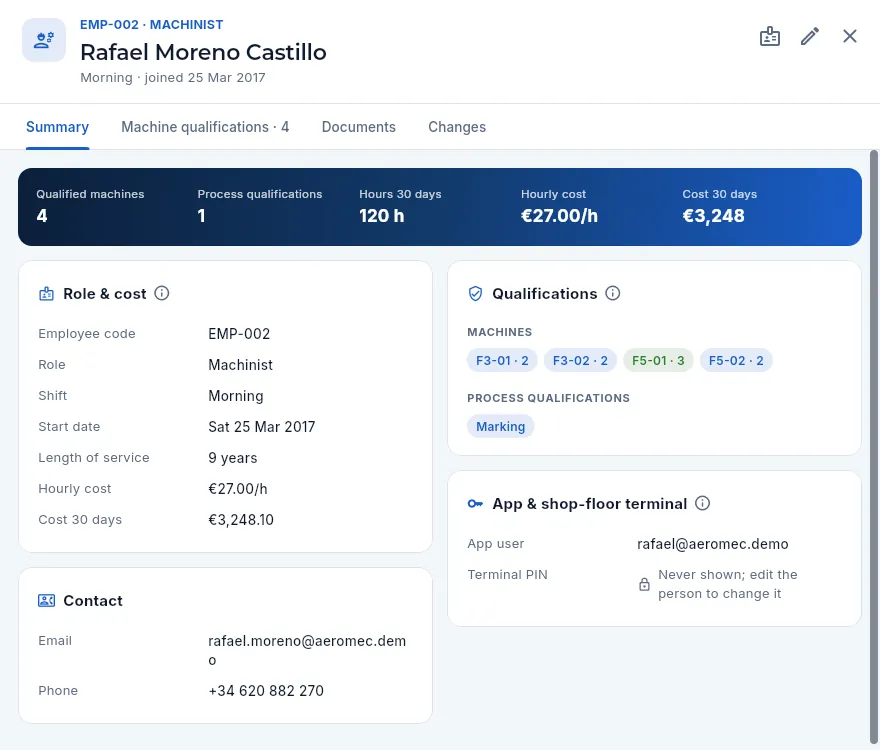Click start date Sat 25 Mar 2017
Screen dimensions: 880x750
pos(262,427)
